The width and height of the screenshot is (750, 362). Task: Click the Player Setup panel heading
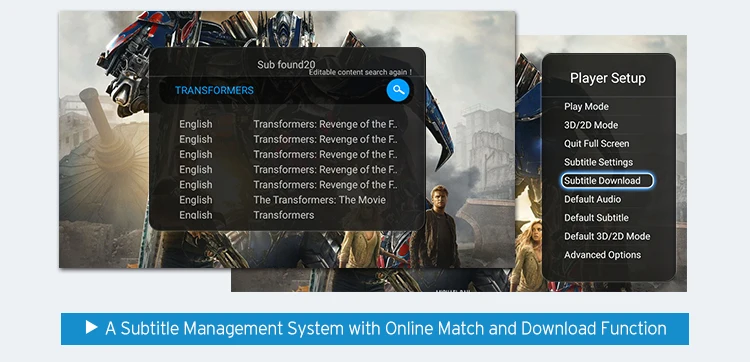607,78
